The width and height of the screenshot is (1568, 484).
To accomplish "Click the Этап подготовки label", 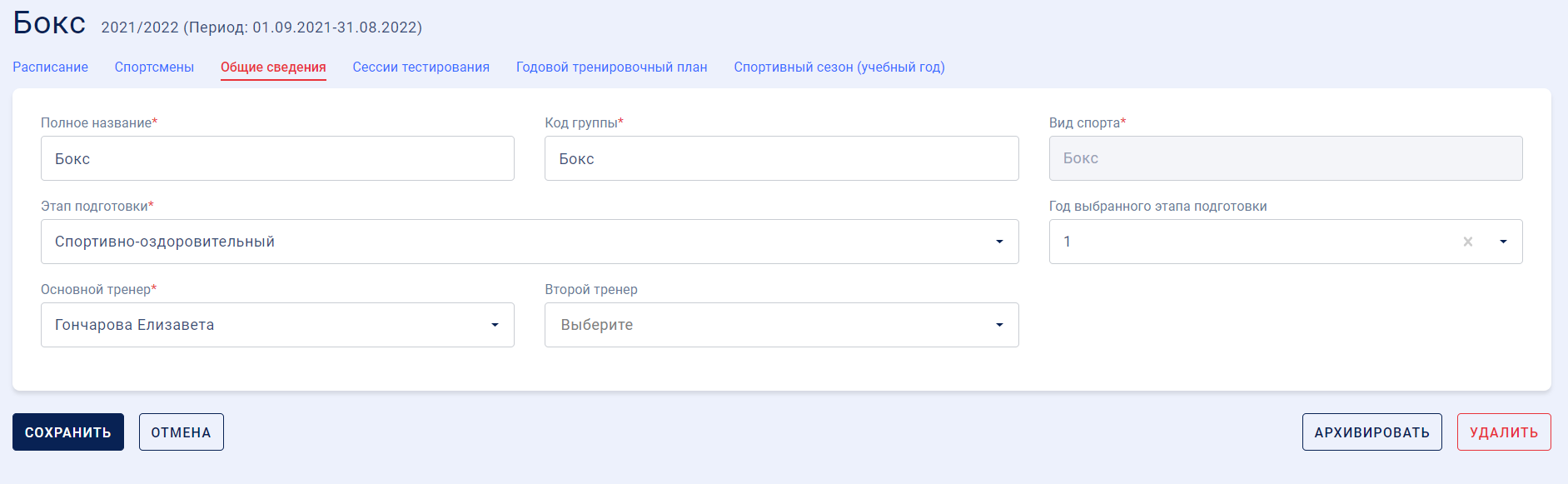I will coord(97,207).
